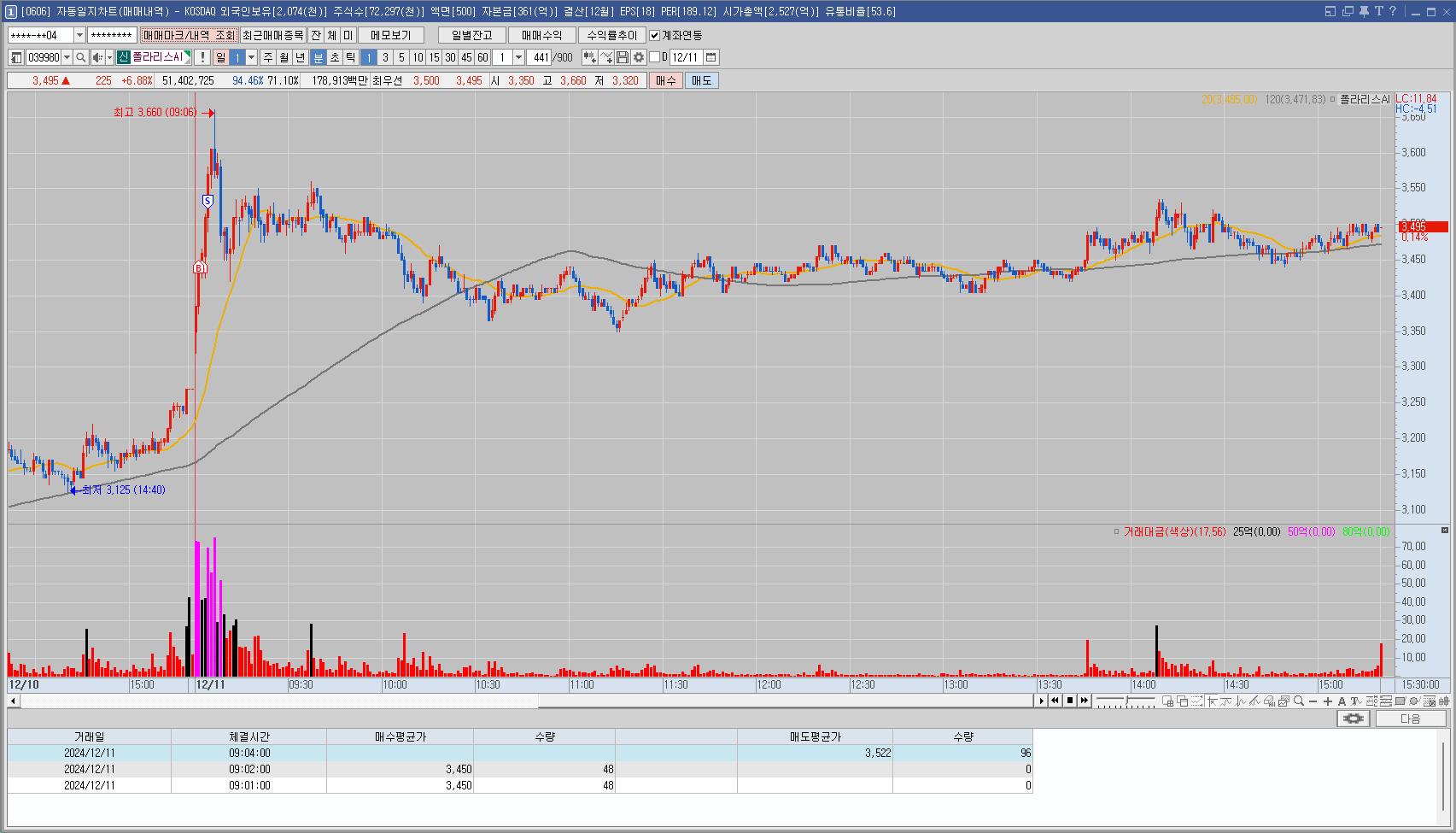
Task: Click the add line-chart overlay icon
Action: (605, 57)
